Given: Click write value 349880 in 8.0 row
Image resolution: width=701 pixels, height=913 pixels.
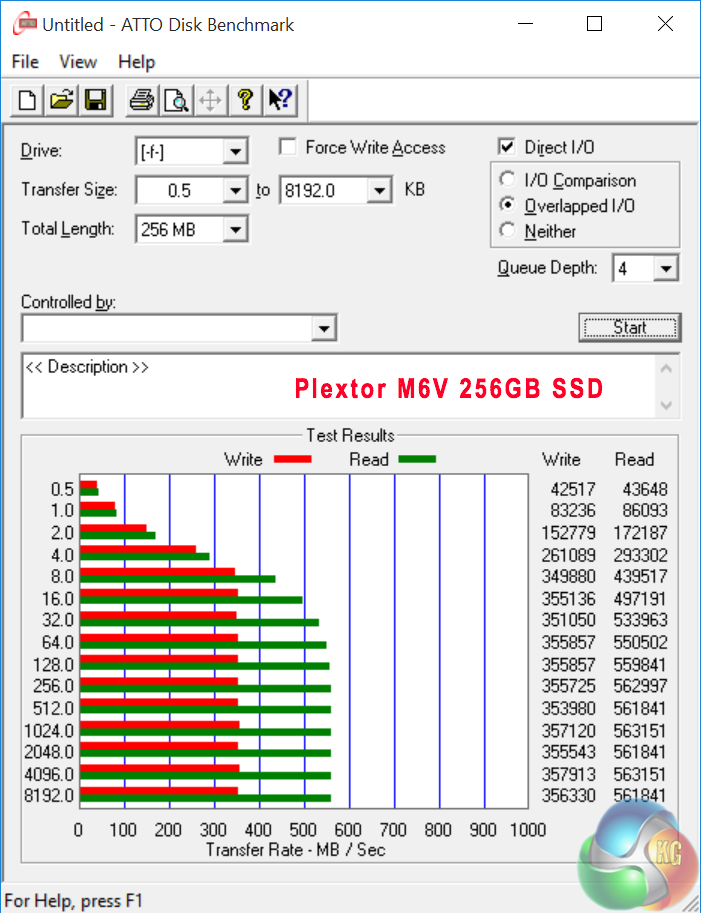Looking at the screenshot, I should 568,576.
